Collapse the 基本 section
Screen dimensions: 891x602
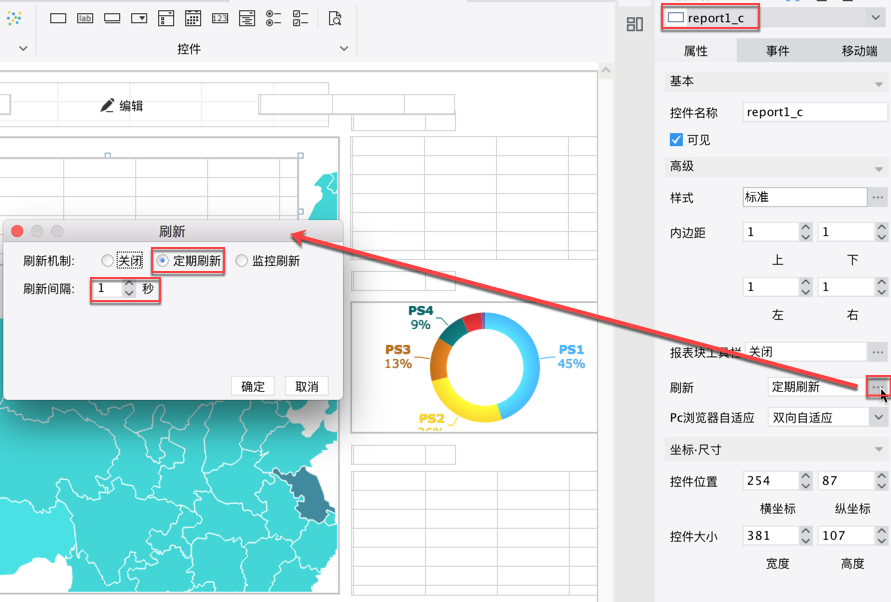tap(878, 84)
